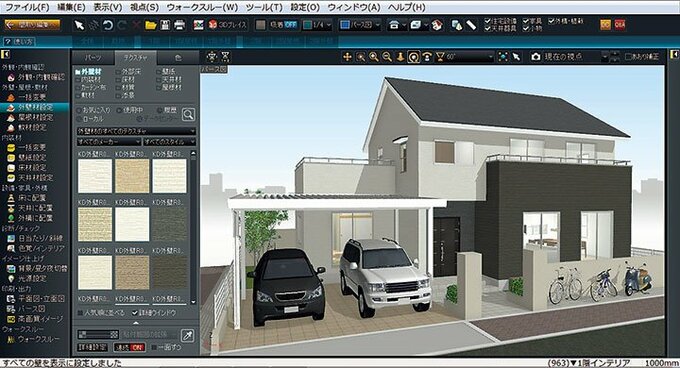The image size is (680, 368).
Task: Toggle the 連続 ON button
Action: (x=129, y=347)
